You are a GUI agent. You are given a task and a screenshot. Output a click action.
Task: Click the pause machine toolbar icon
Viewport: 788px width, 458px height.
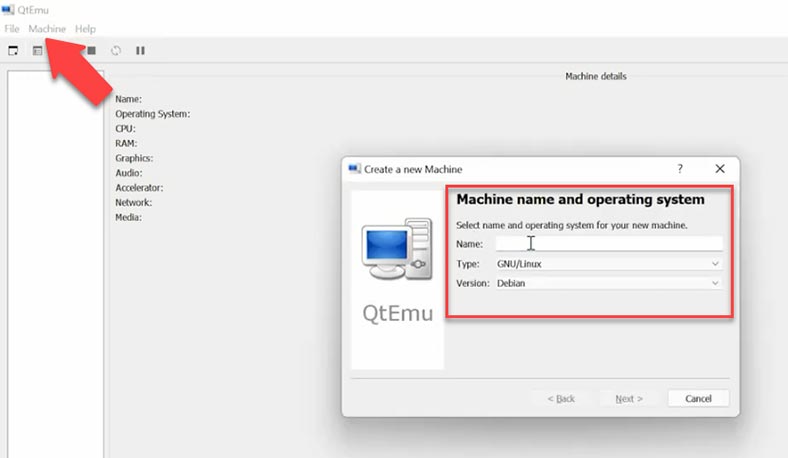coord(140,50)
